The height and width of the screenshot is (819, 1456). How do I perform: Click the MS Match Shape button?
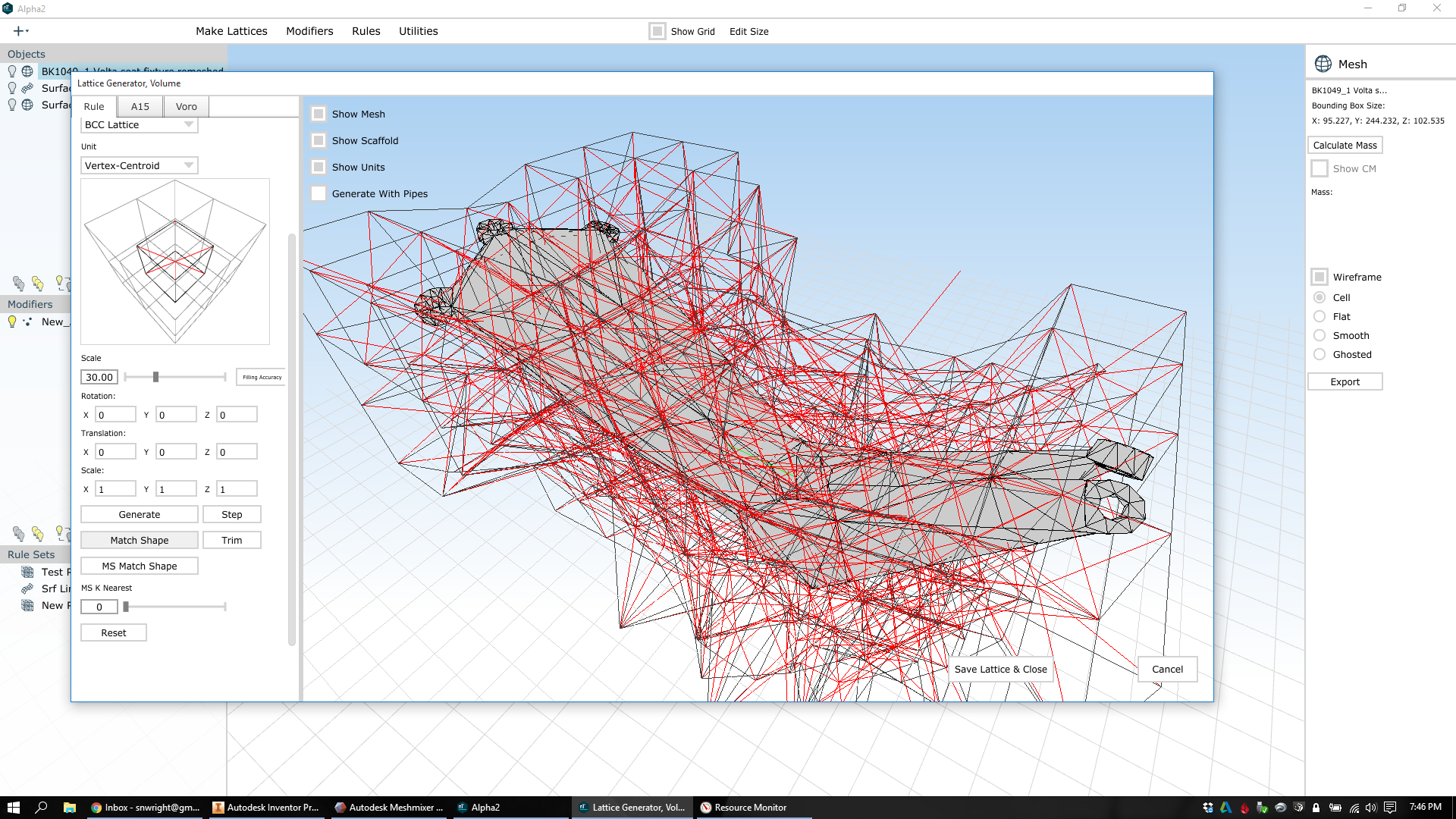click(x=140, y=566)
